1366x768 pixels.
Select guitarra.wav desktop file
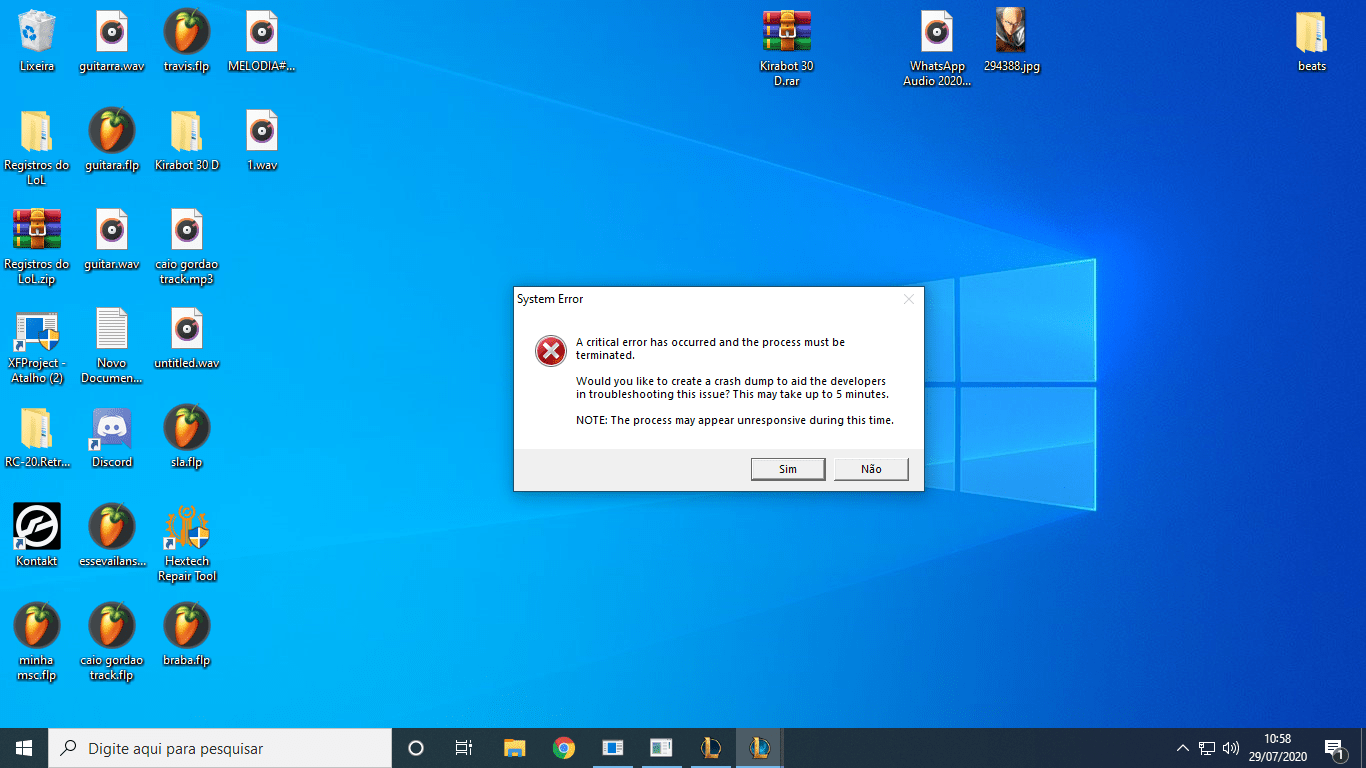click(x=112, y=41)
